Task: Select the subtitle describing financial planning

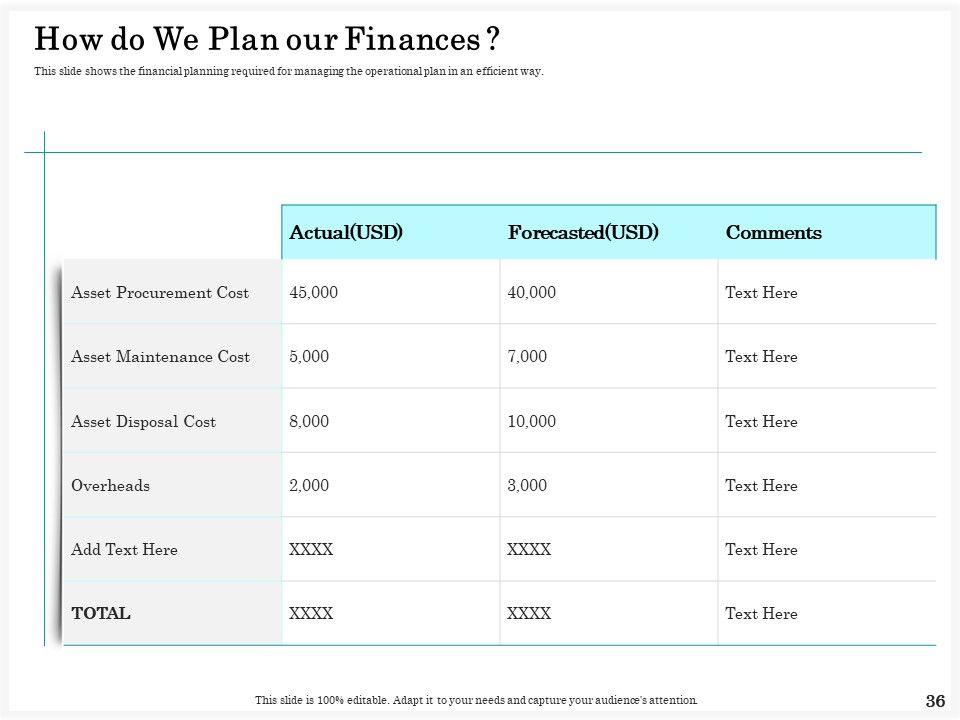Action: point(289,72)
